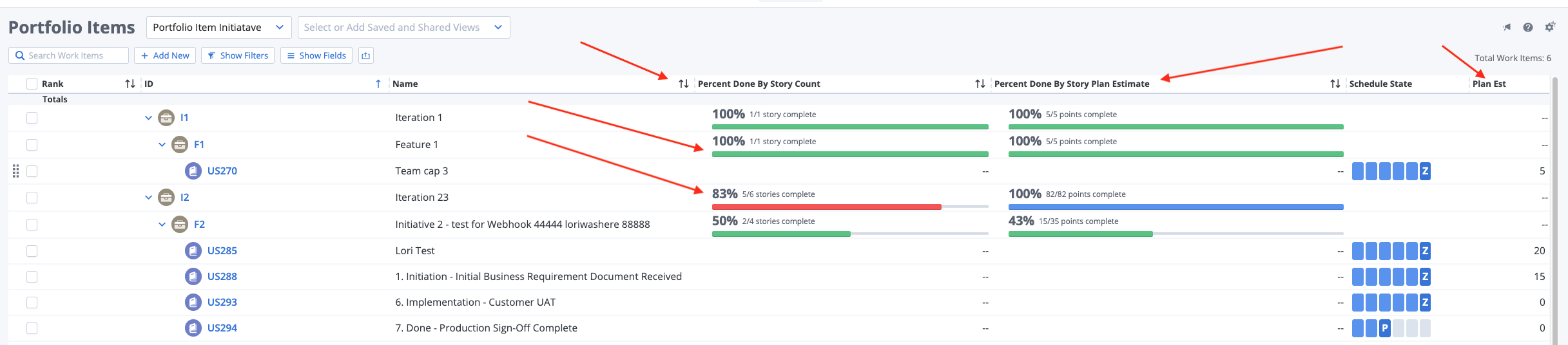Image resolution: width=1568 pixels, height=345 pixels.
Task: Click the user story icon for US270
Action: click(x=193, y=171)
